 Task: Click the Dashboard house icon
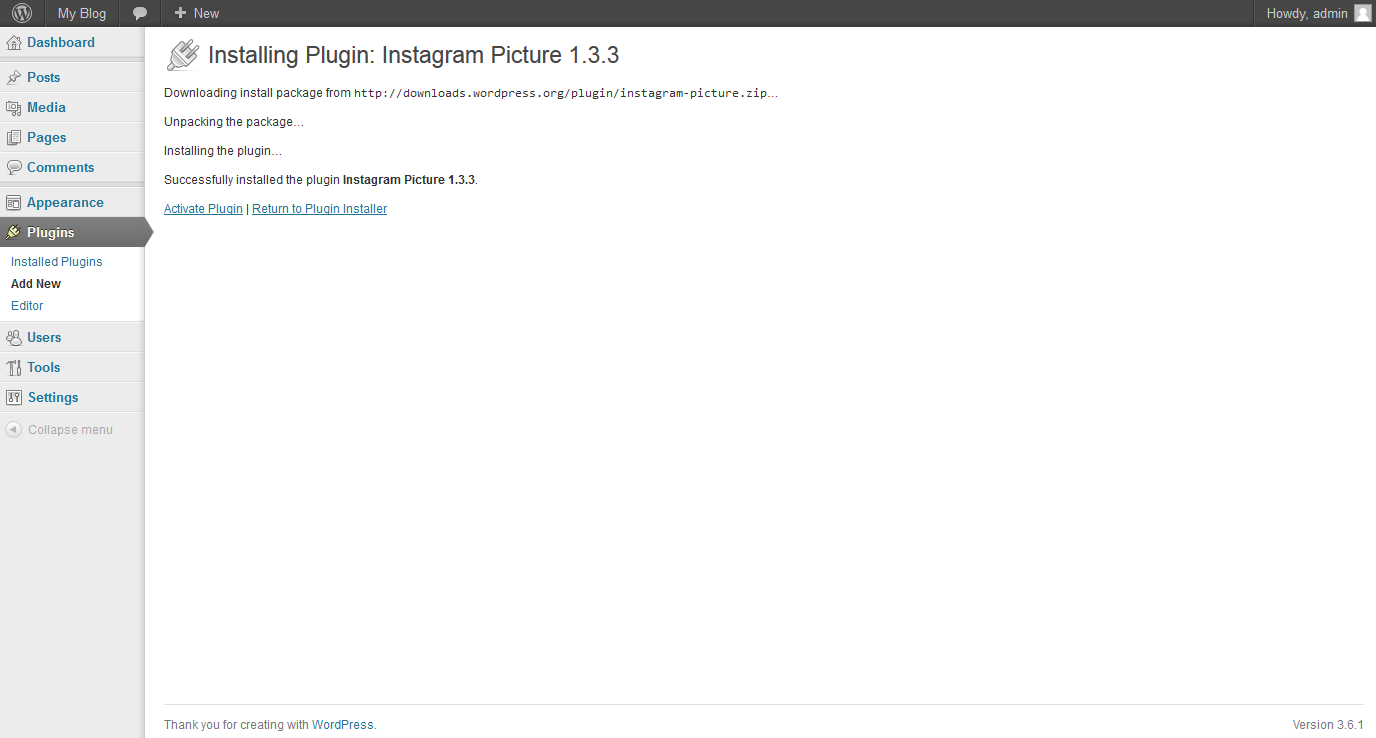[14, 43]
